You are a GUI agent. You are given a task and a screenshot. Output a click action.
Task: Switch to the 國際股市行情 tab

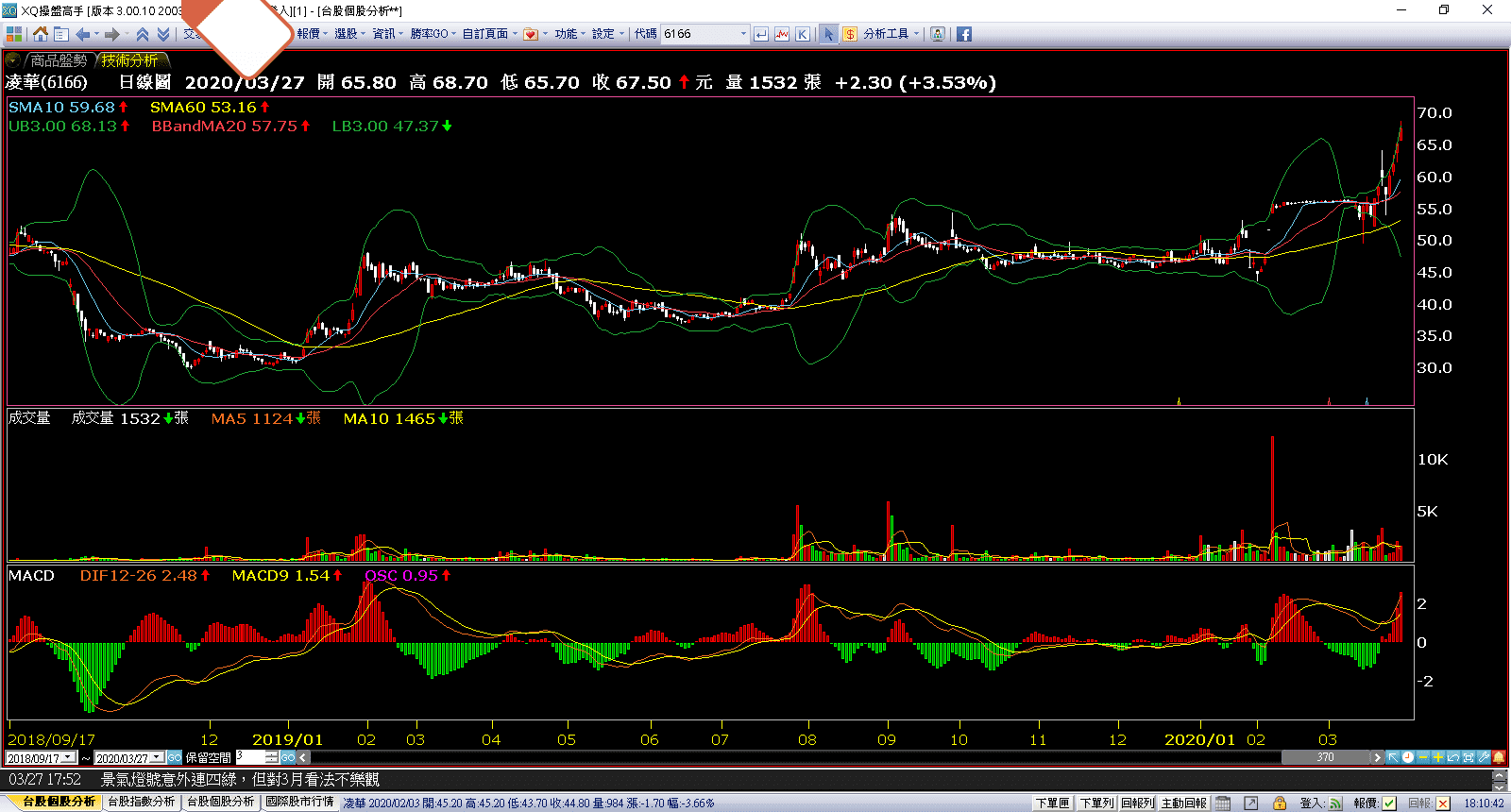[299, 802]
